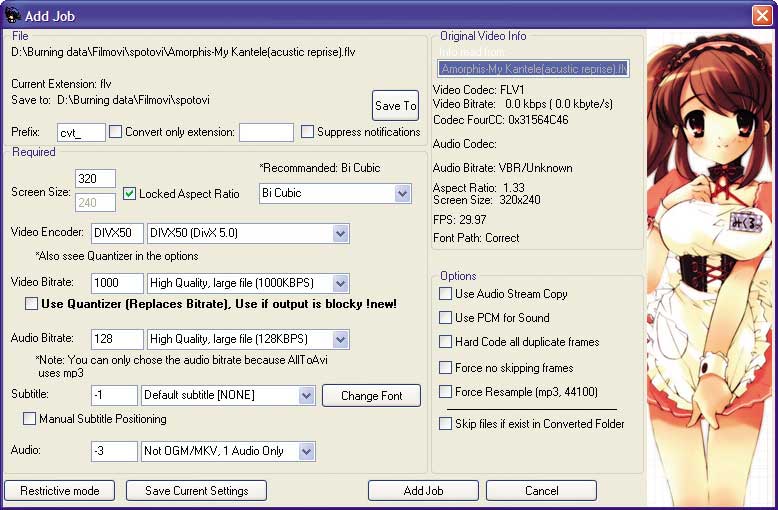Click the Screen Size: 320x240 info line
The image size is (778, 510).
coord(486,200)
